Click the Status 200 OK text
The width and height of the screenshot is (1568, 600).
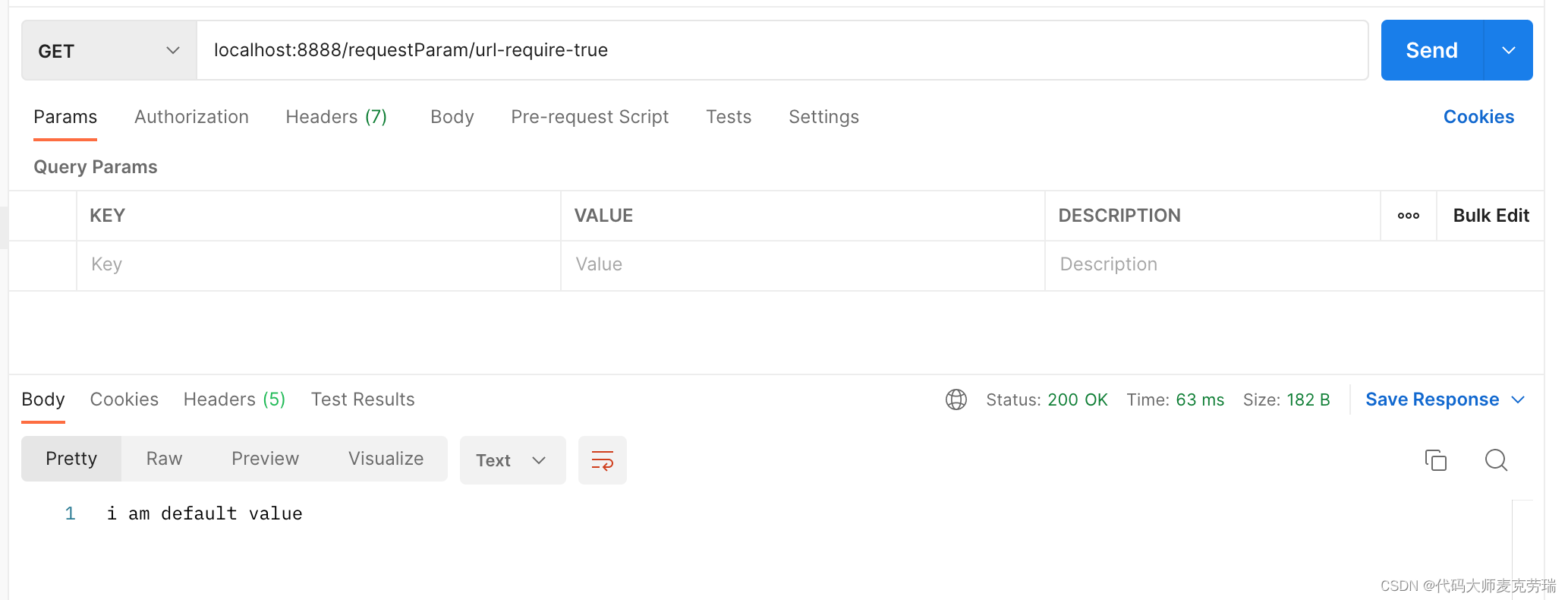[1047, 399]
